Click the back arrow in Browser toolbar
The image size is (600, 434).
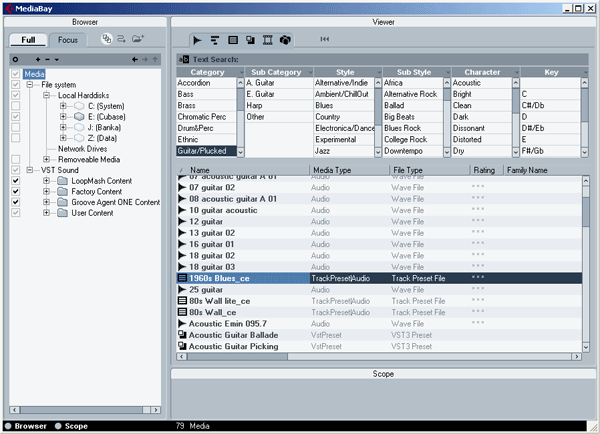pos(135,60)
